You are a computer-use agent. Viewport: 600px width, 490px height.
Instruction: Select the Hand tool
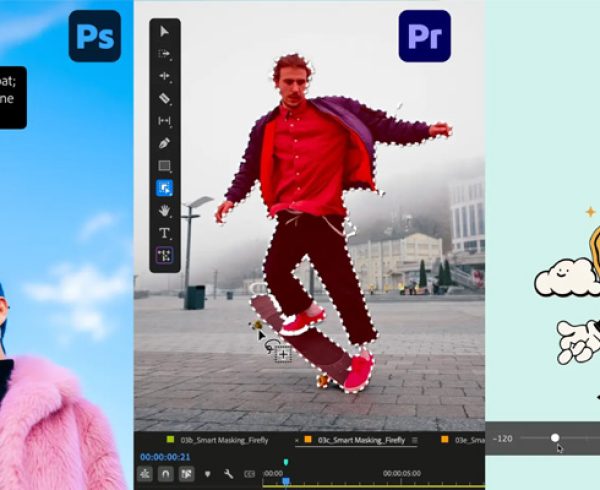[x=165, y=211]
